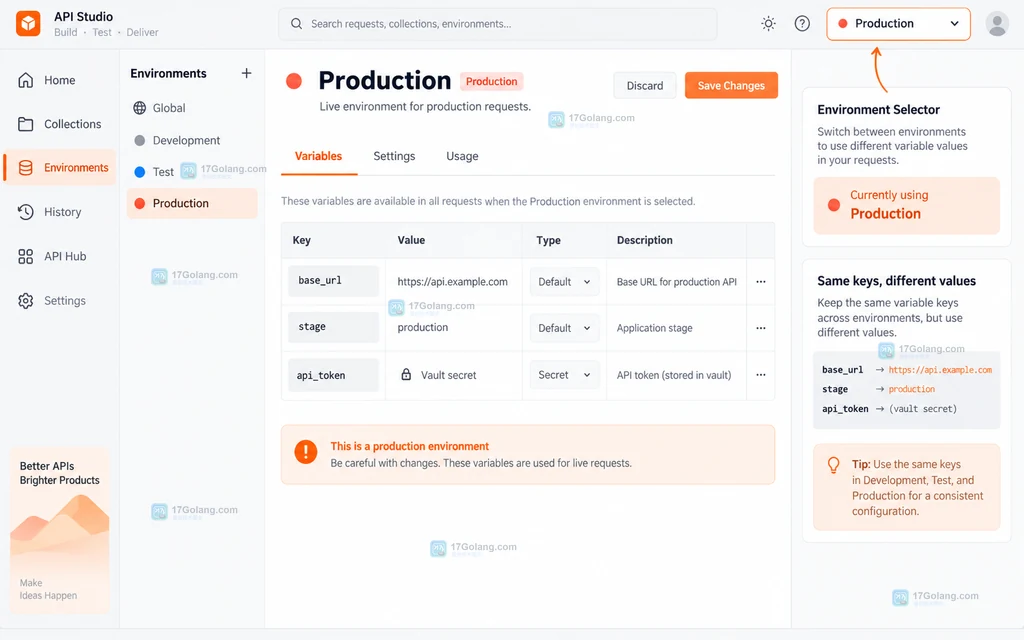Expand the Type dropdown for base_url
This screenshot has width=1024, height=640.
[564, 281]
